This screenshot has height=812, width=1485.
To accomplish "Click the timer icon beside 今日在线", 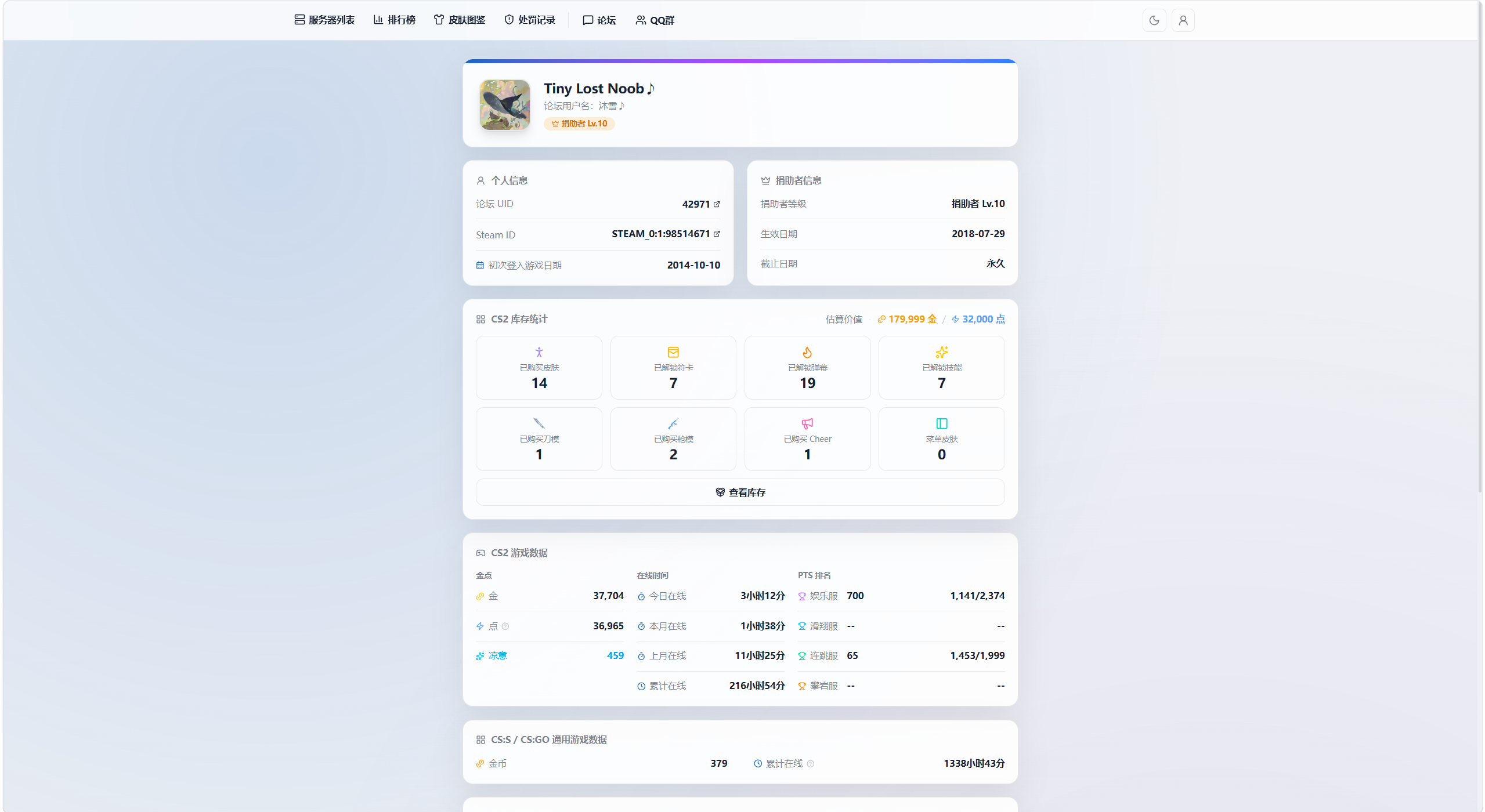I will point(641,596).
